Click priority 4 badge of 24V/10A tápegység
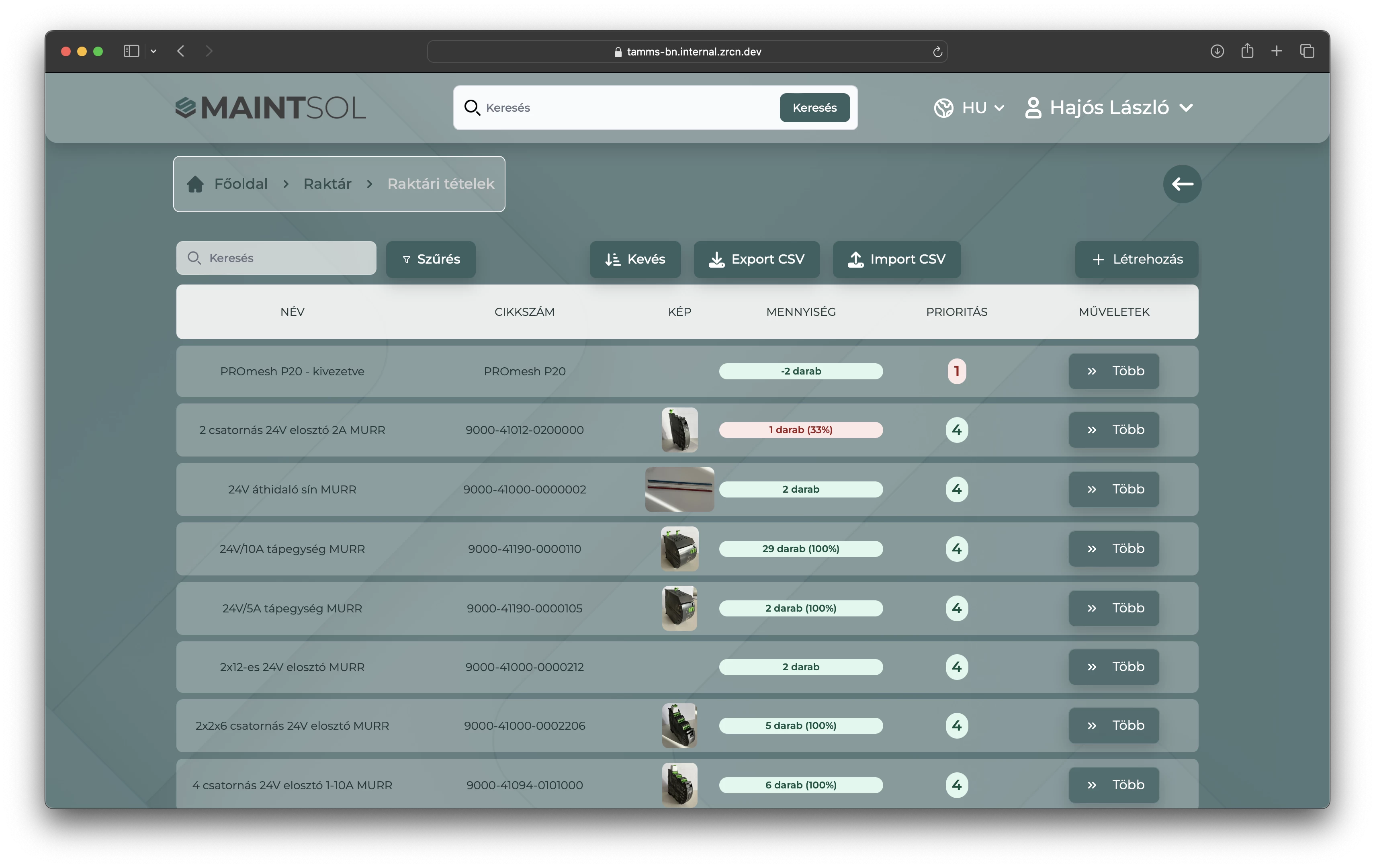The width and height of the screenshot is (1375, 868). point(956,549)
